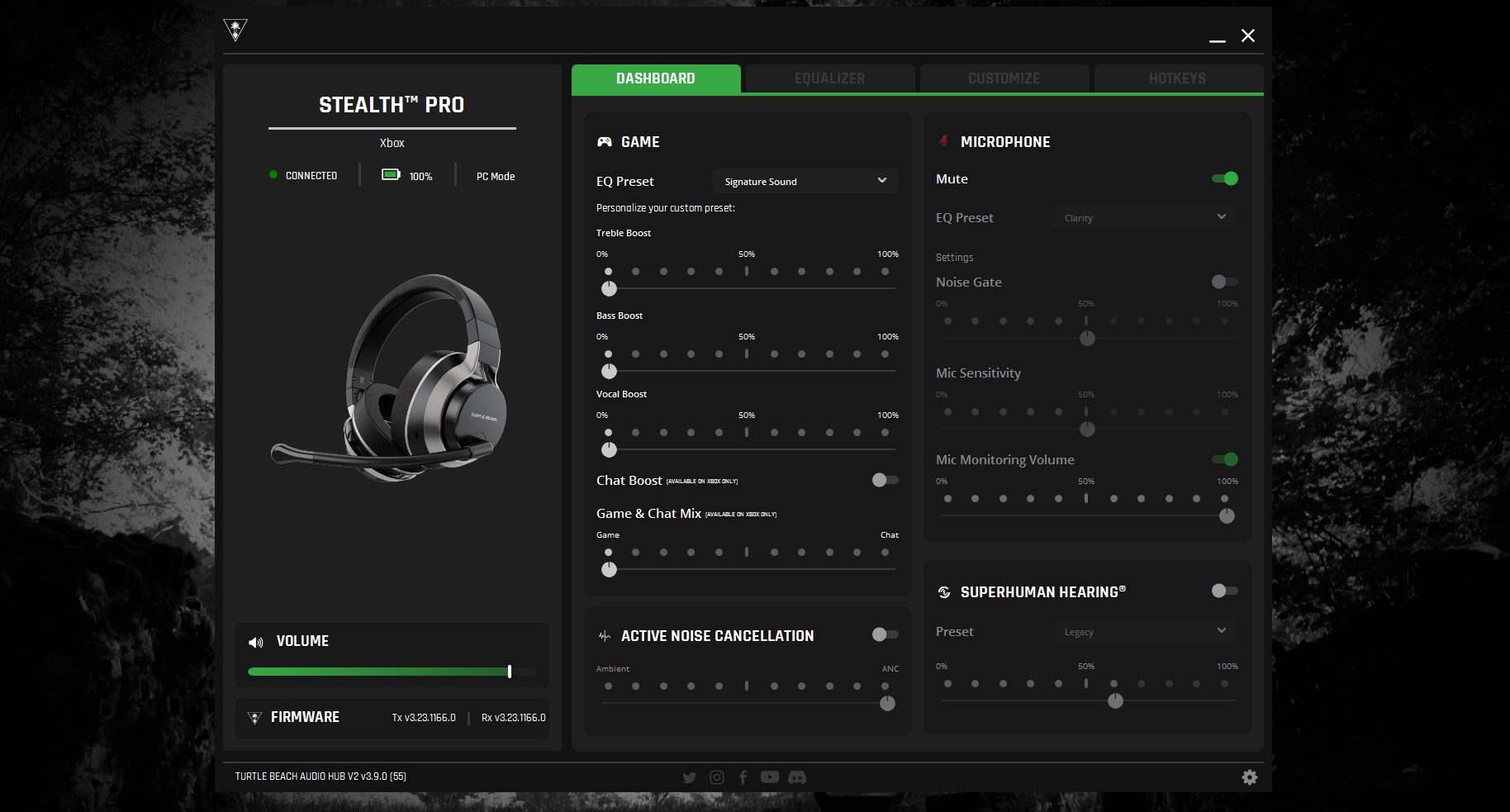Click the Turtle Beach logo at top left
The width and height of the screenshot is (1510, 812).
pos(235,28)
